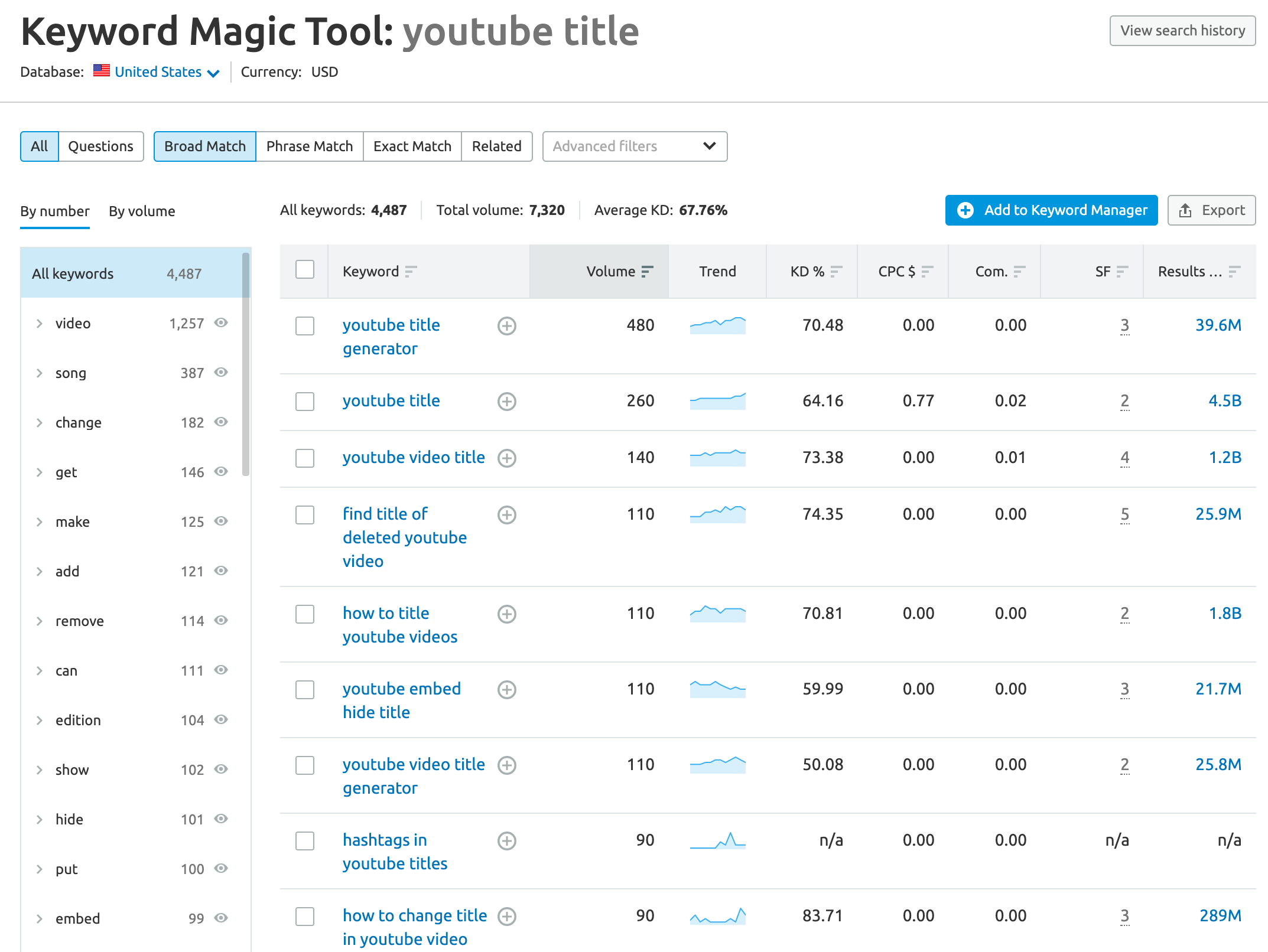This screenshot has width=1268, height=952.
Task: Sort by the CPC $ column icon
Action: (x=926, y=272)
